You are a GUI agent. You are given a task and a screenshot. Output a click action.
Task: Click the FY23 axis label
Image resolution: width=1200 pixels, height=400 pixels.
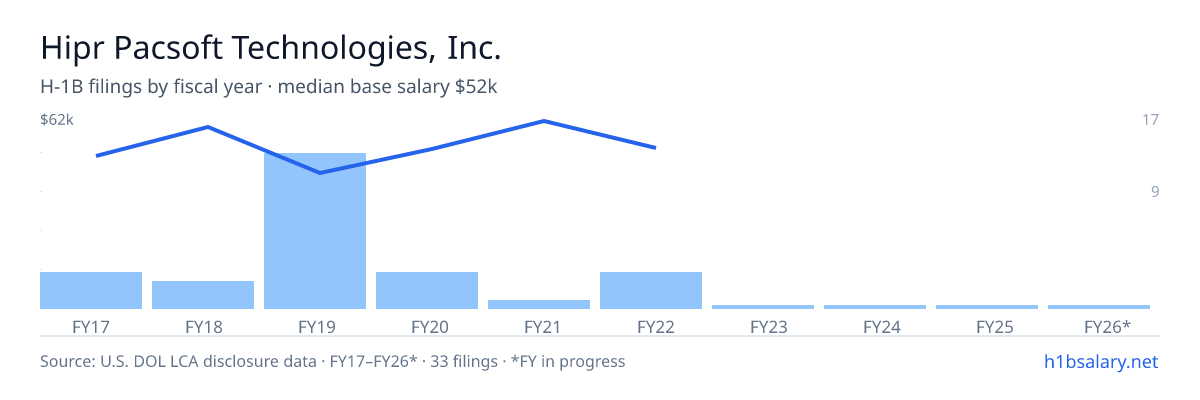coord(763,326)
